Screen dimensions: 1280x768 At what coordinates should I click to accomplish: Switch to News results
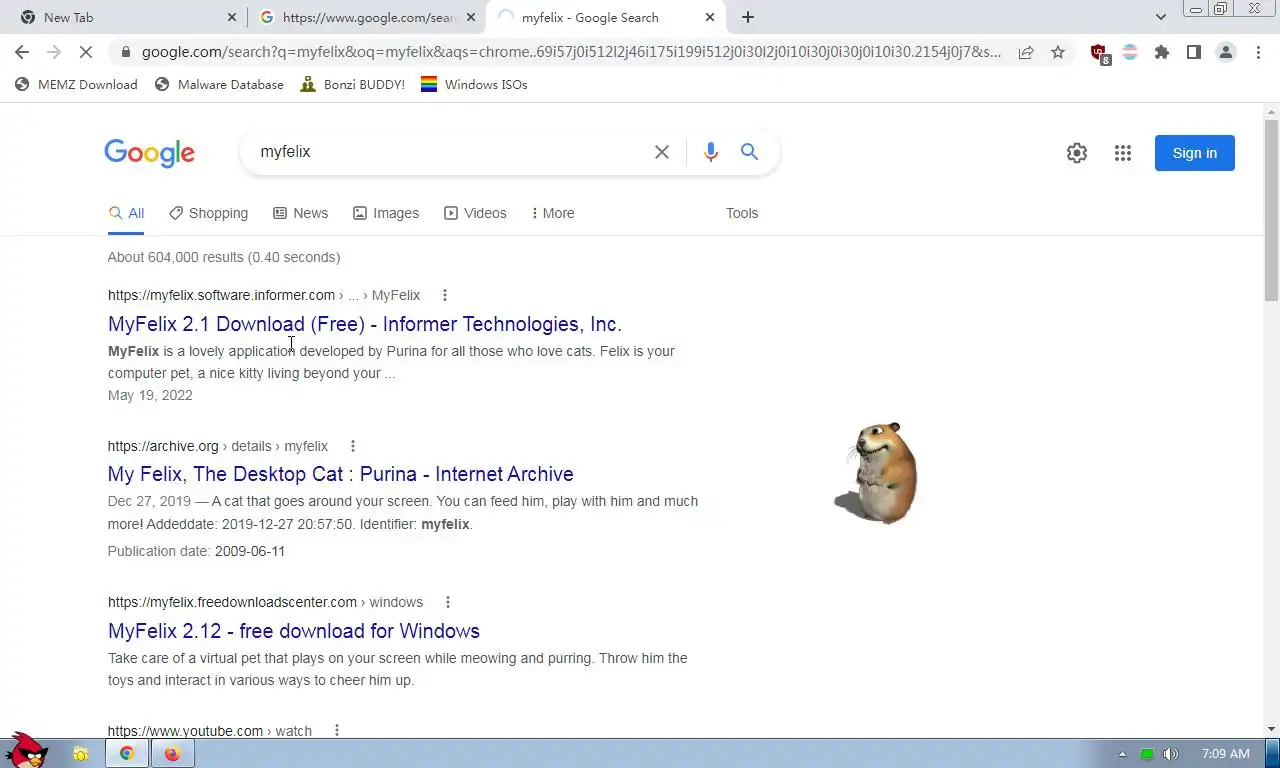pos(300,213)
